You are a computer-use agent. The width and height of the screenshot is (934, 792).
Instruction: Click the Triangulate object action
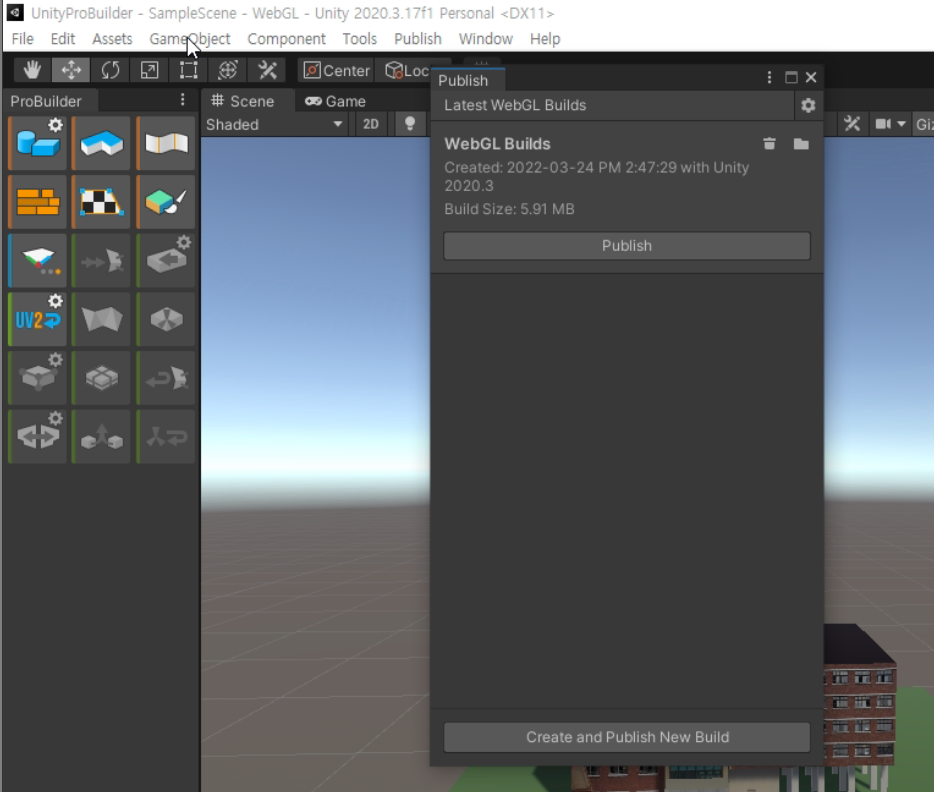tap(101, 320)
